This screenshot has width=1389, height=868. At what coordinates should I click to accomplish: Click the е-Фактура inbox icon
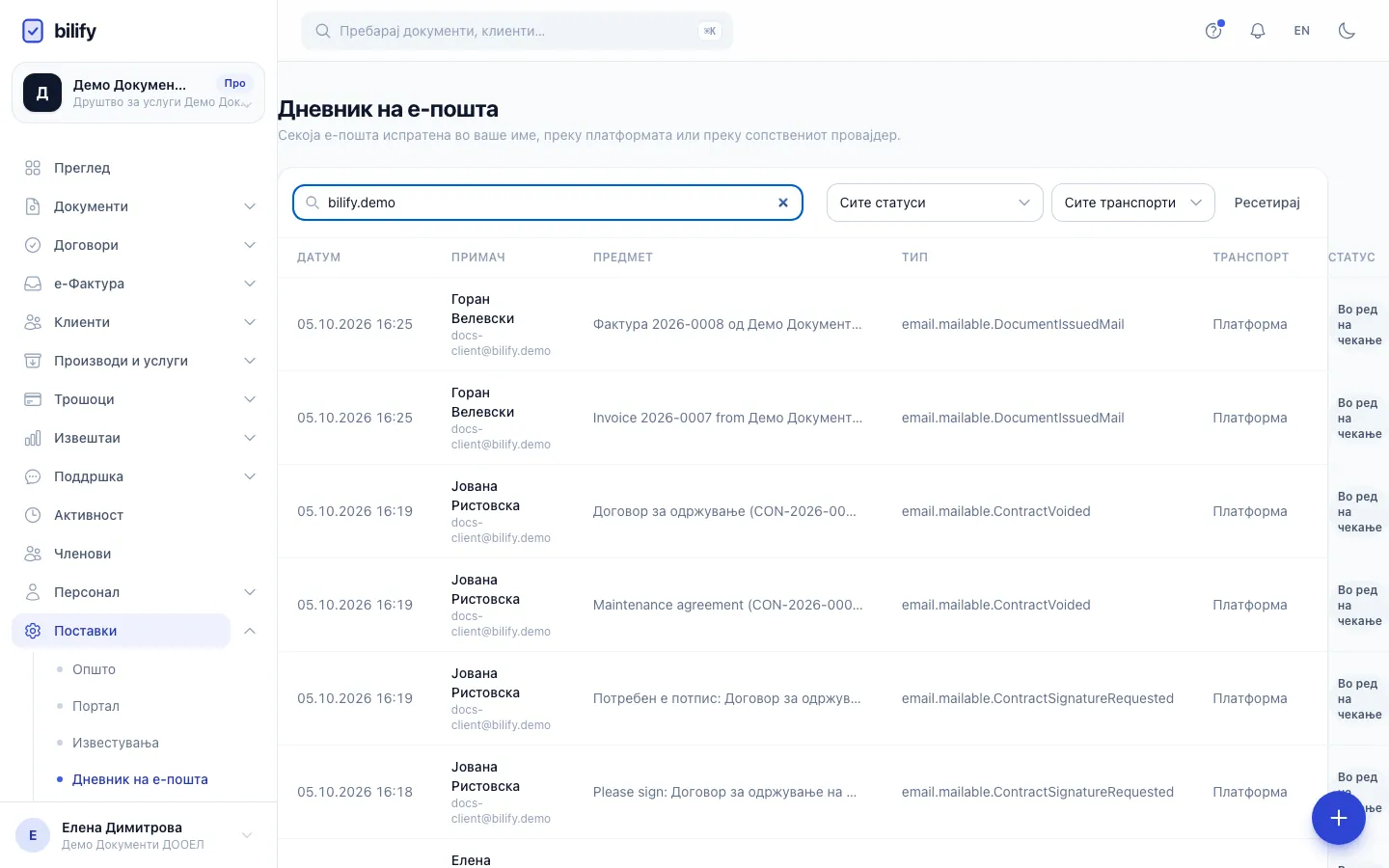pos(33,284)
